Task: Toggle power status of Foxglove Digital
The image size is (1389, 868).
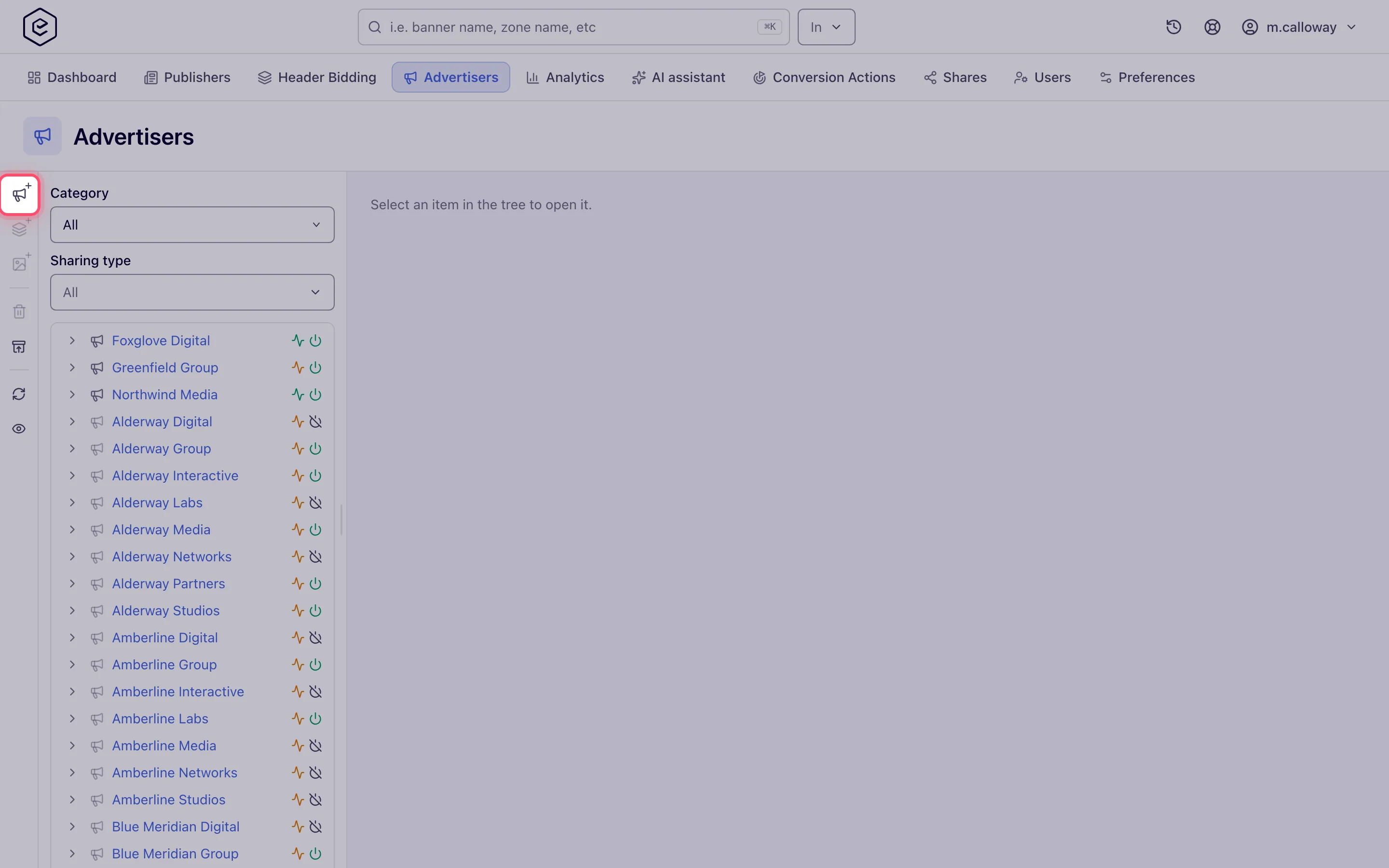Action: pyautogui.click(x=315, y=340)
